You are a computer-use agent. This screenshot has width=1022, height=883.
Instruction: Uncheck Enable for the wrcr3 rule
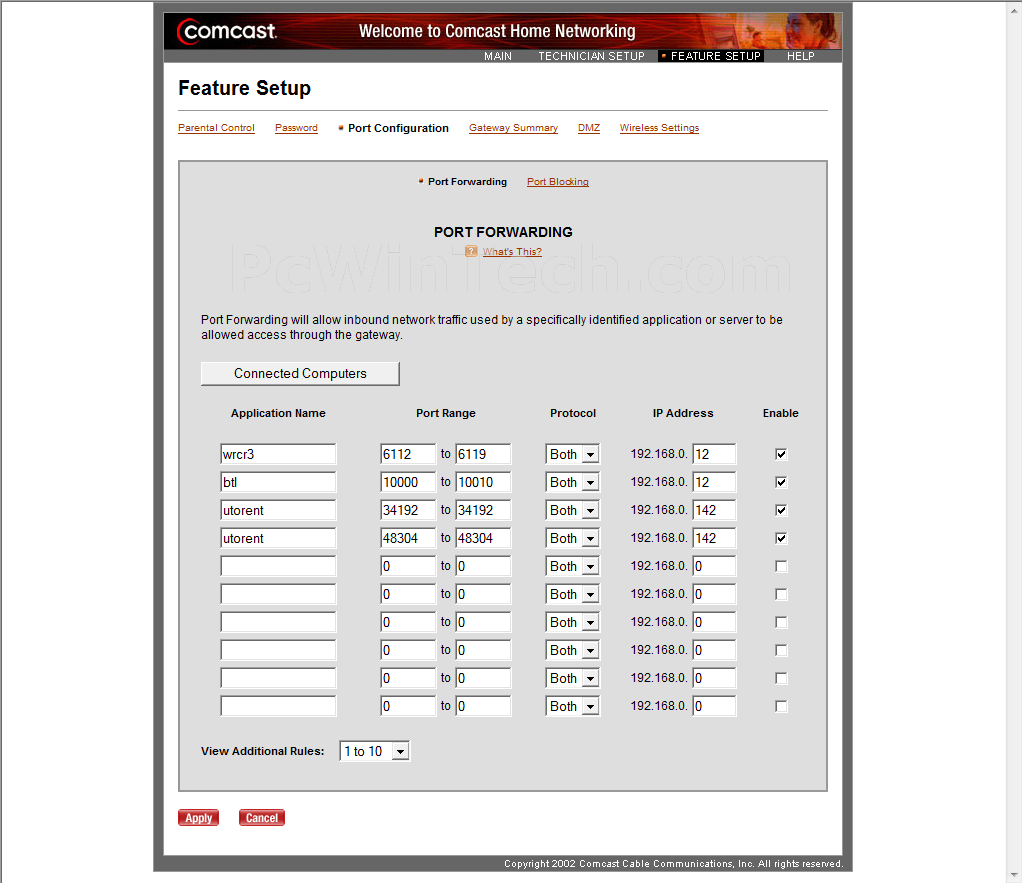(781, 454)
